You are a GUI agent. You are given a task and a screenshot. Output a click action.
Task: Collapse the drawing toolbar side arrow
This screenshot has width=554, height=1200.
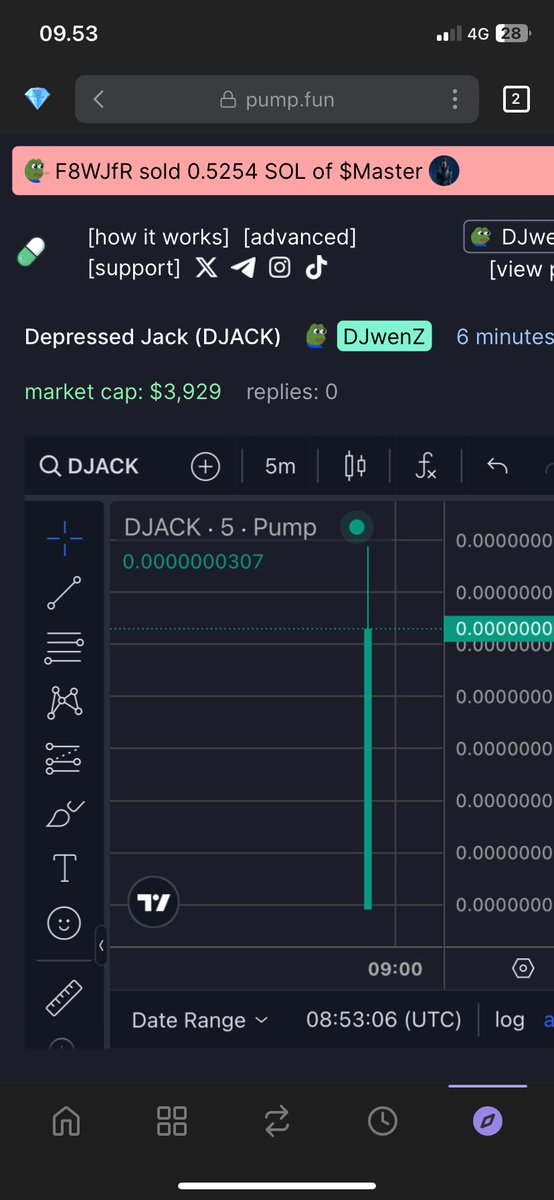click(x=101, y=945)
